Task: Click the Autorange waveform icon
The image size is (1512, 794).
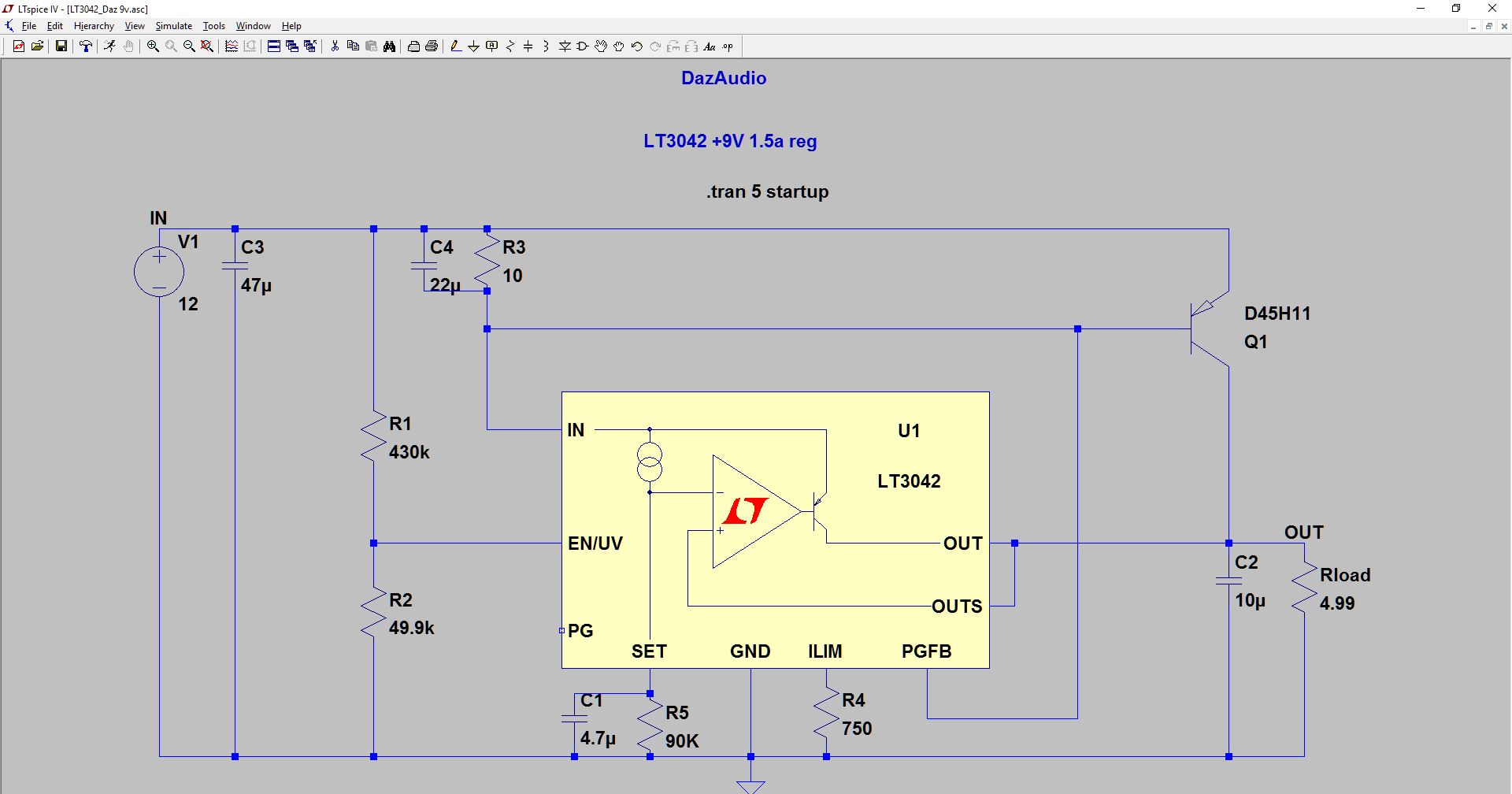Action: [x=232, y=46]
